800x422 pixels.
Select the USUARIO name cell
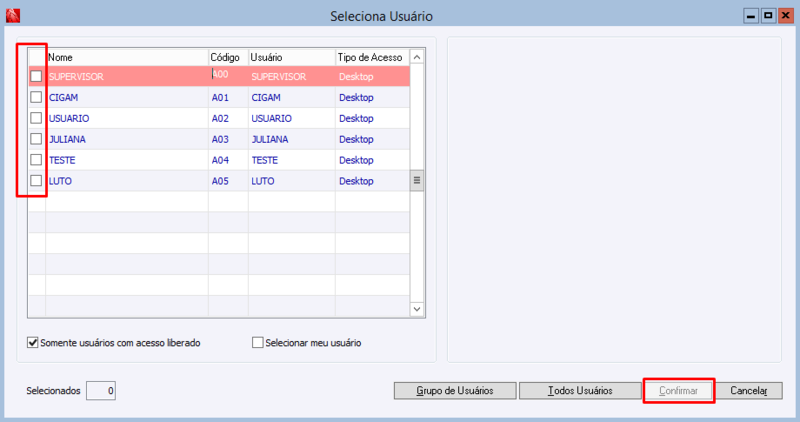tap(127, 118)
